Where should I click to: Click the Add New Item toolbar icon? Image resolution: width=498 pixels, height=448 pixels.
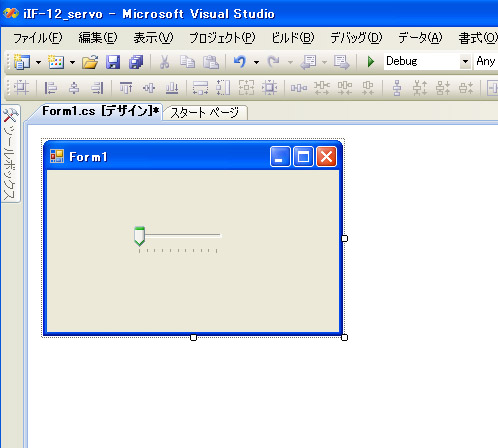(x=56, y=62)
